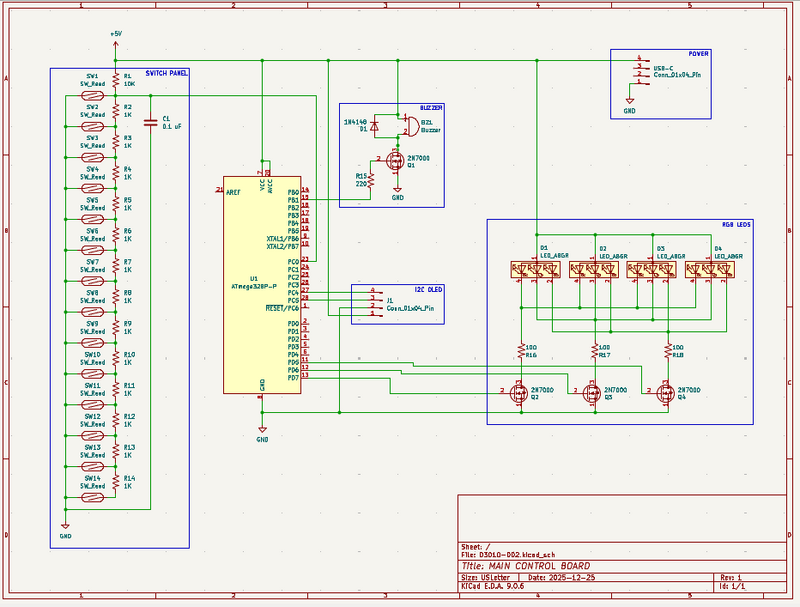Select the GND symbol below the microcontroller
This screenshot has height=607, width=800.
(262, 430)
